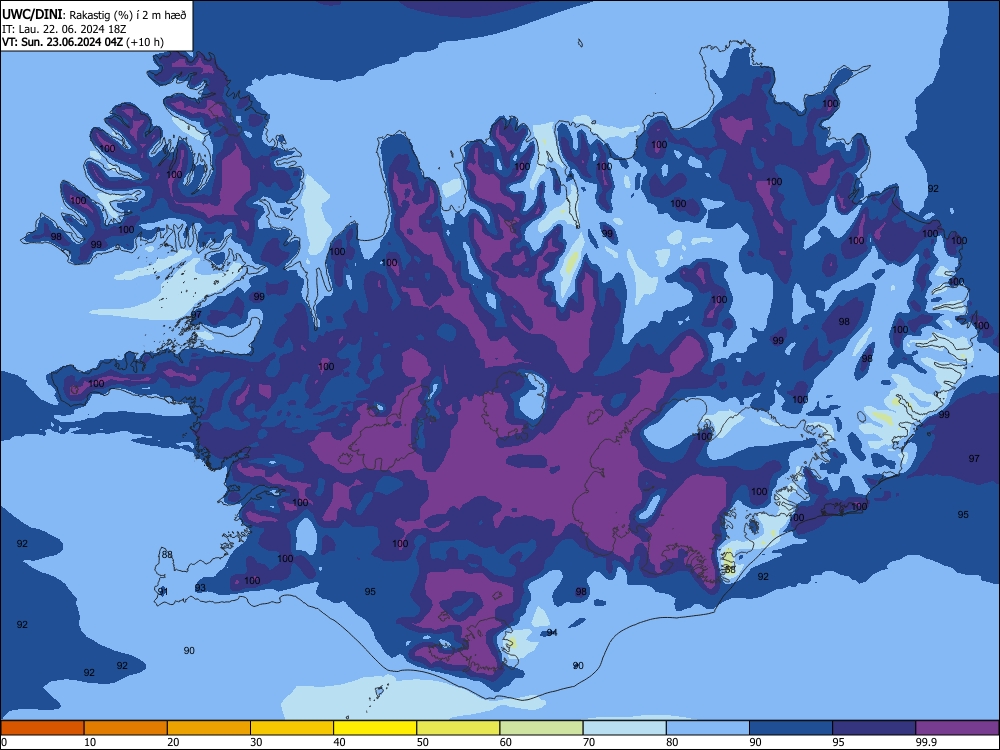Click the legend tick label '60'
Viewport: 1000px width, 750px height.
(506, 742)
